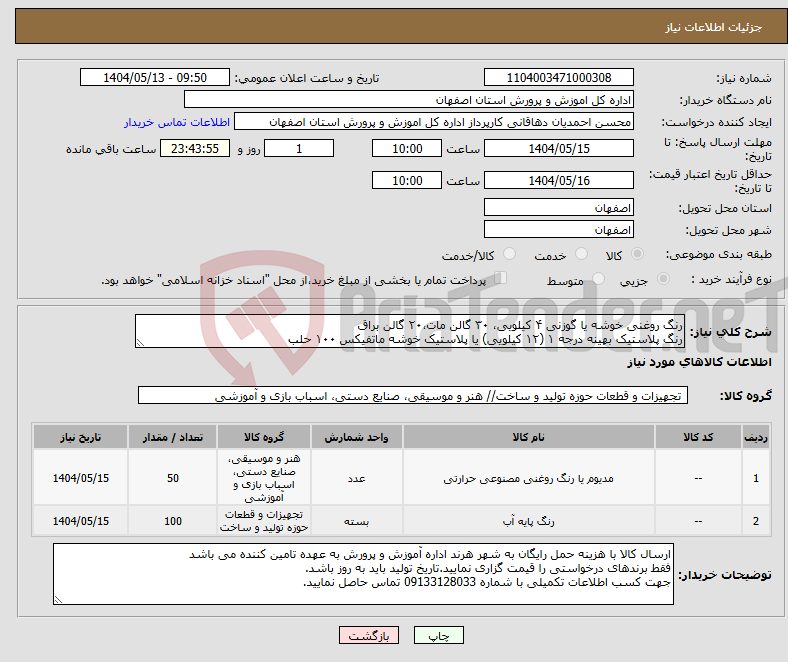Click the quantity cell 100
The image size is (788, 662).
pos(173,521)
